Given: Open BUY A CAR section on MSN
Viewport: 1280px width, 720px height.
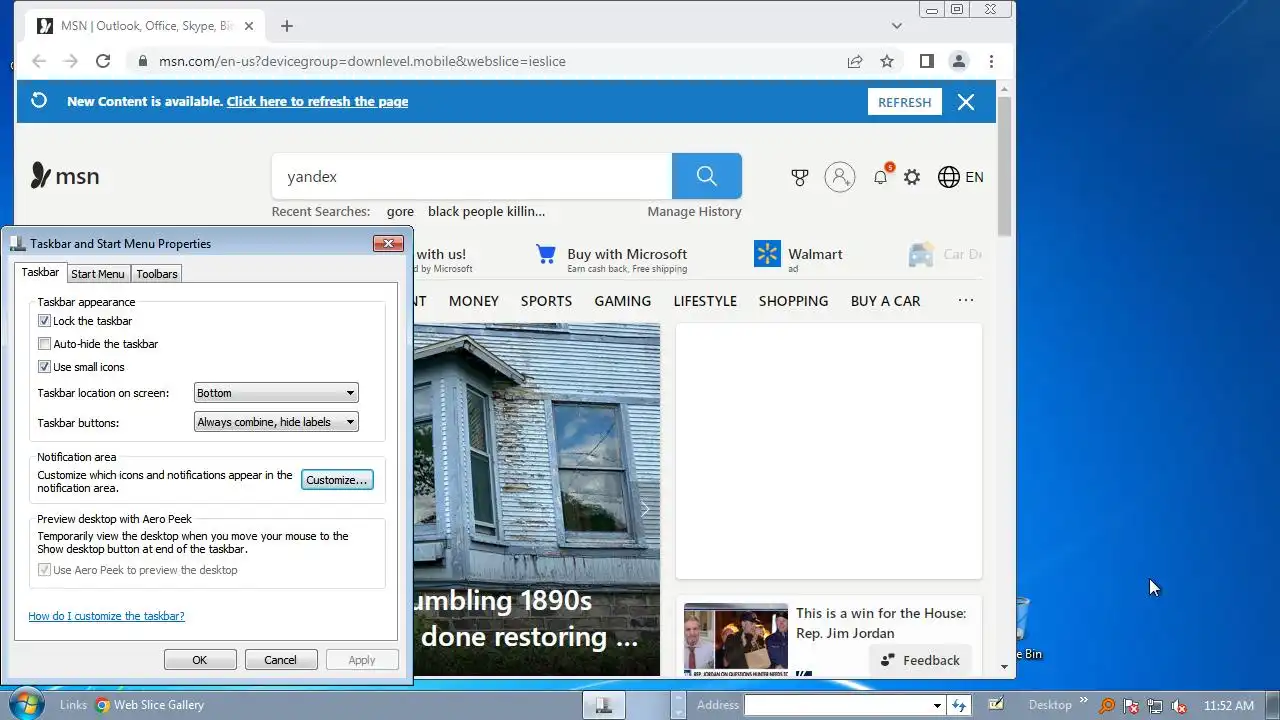Looking at the screenshot, I should tap(885, 301).
